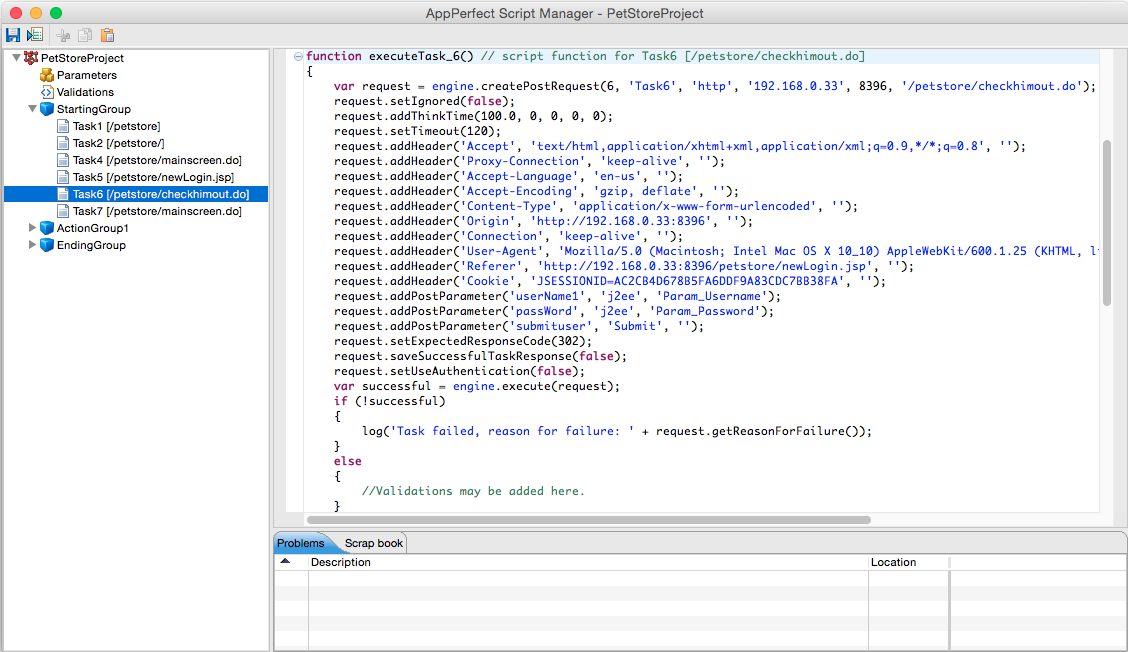
Task: Click the 'Accept-Language' header line
Action: [509, 176]
